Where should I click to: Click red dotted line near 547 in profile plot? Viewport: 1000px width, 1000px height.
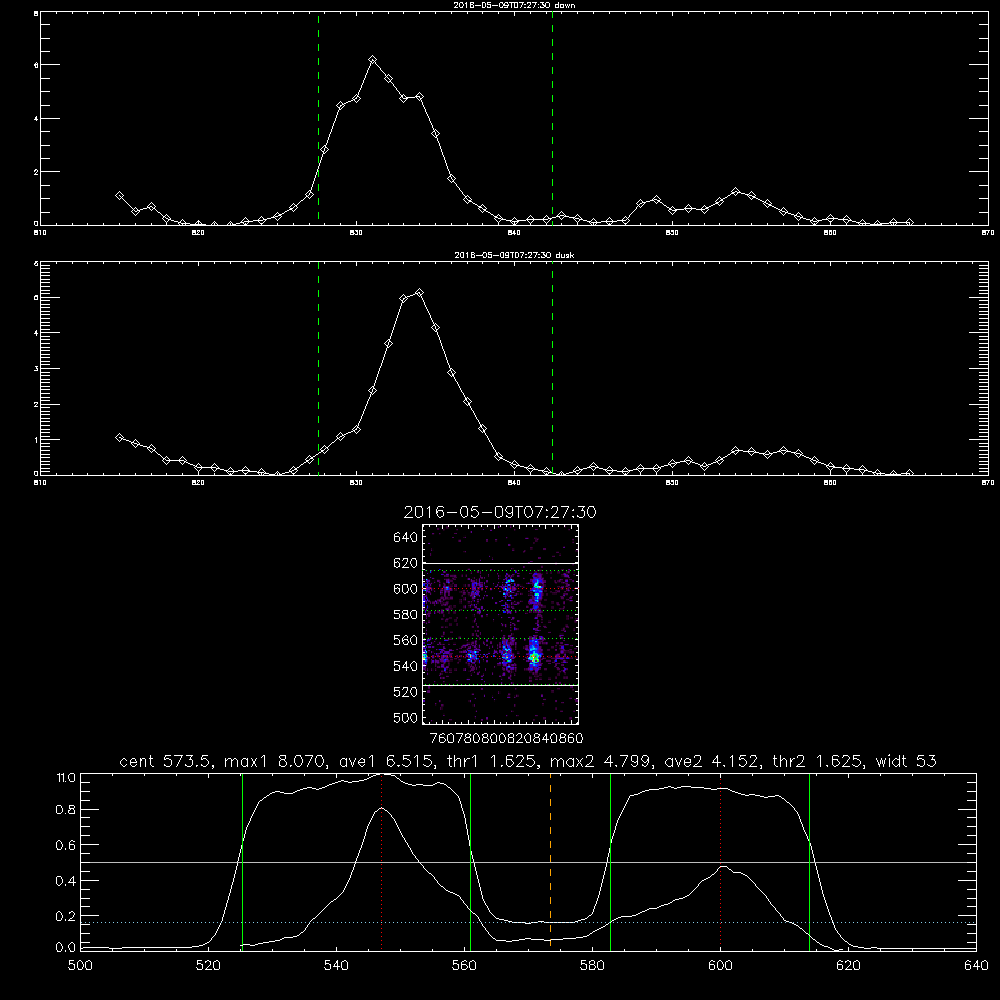tap(381, 861)
